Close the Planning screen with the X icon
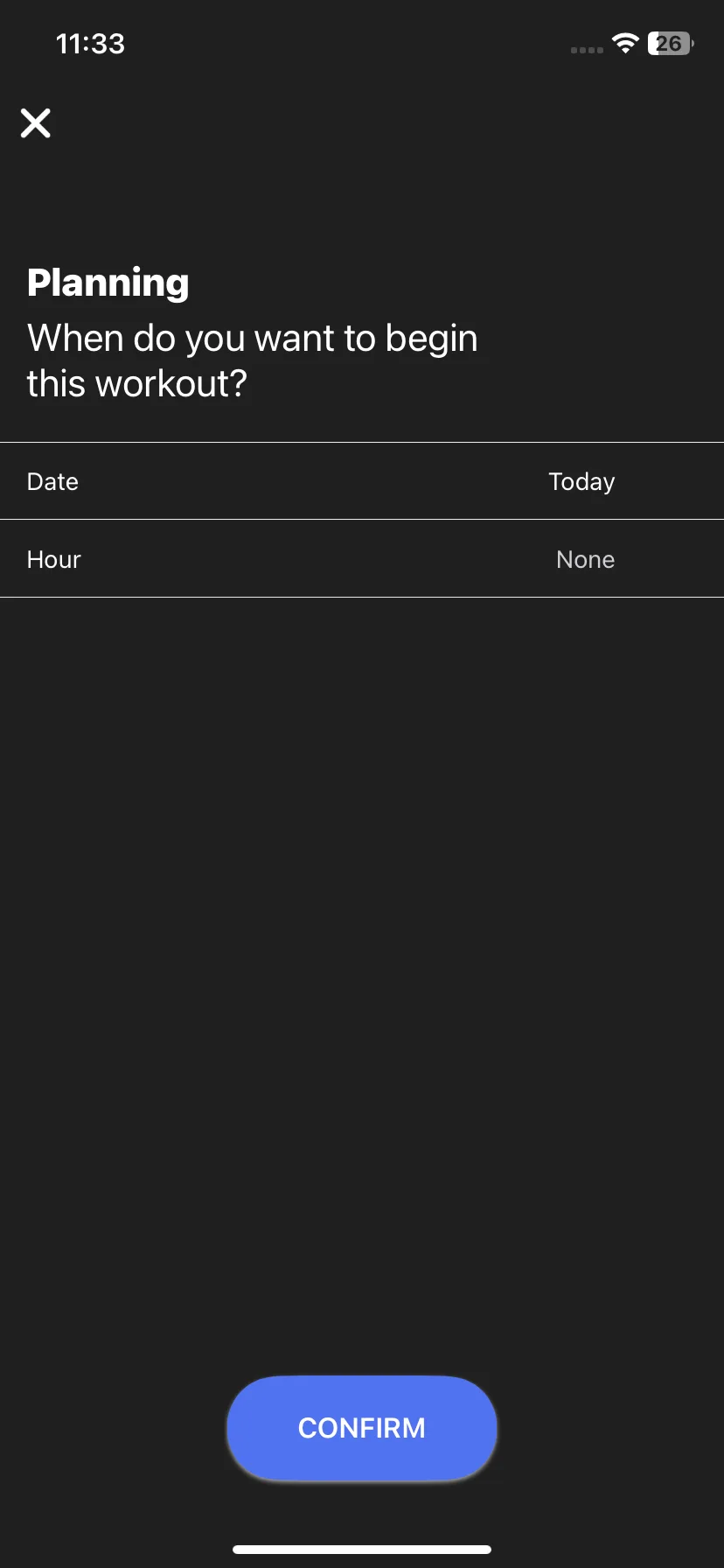Viewport: 724px width, 1568px height. coord(36,123)
